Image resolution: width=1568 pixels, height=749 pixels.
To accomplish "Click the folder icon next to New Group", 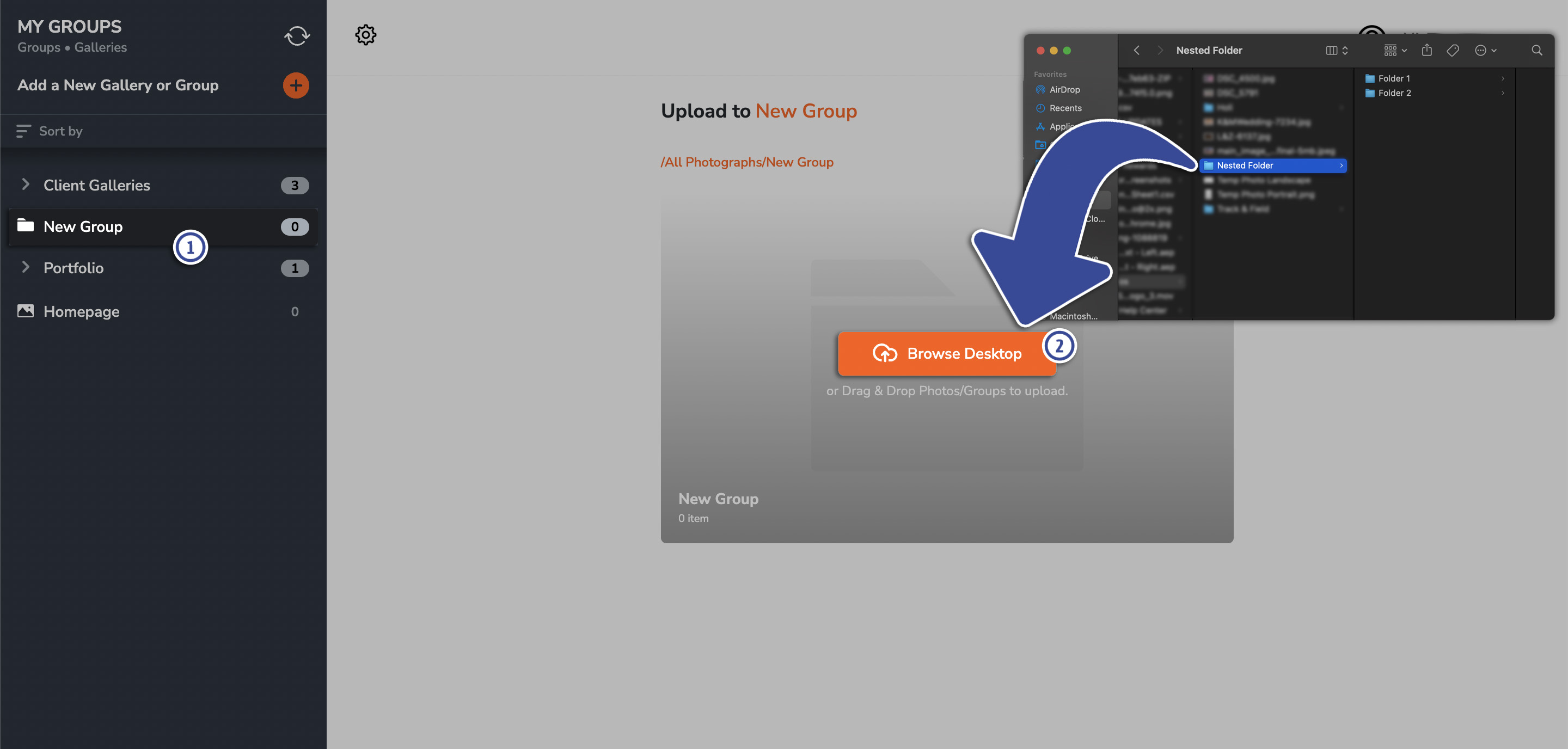I will pyautogui.click(x=25, y=226).
